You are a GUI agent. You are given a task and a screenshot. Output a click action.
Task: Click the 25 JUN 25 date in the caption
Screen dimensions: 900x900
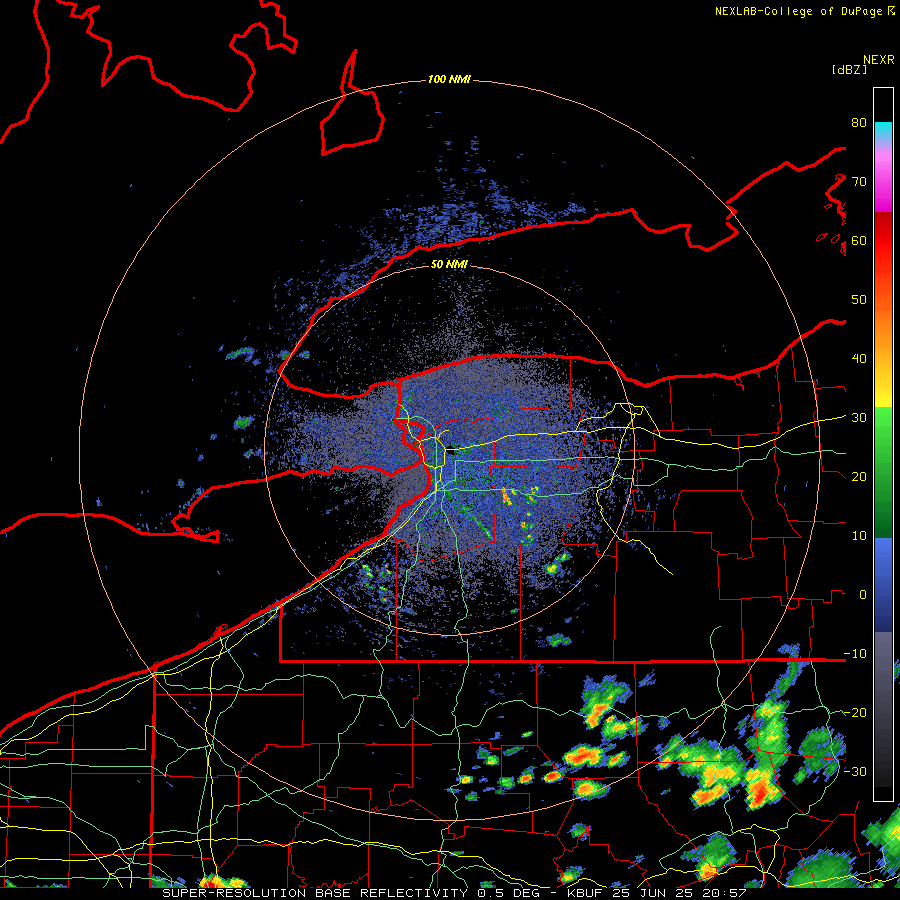coord(655,893)
